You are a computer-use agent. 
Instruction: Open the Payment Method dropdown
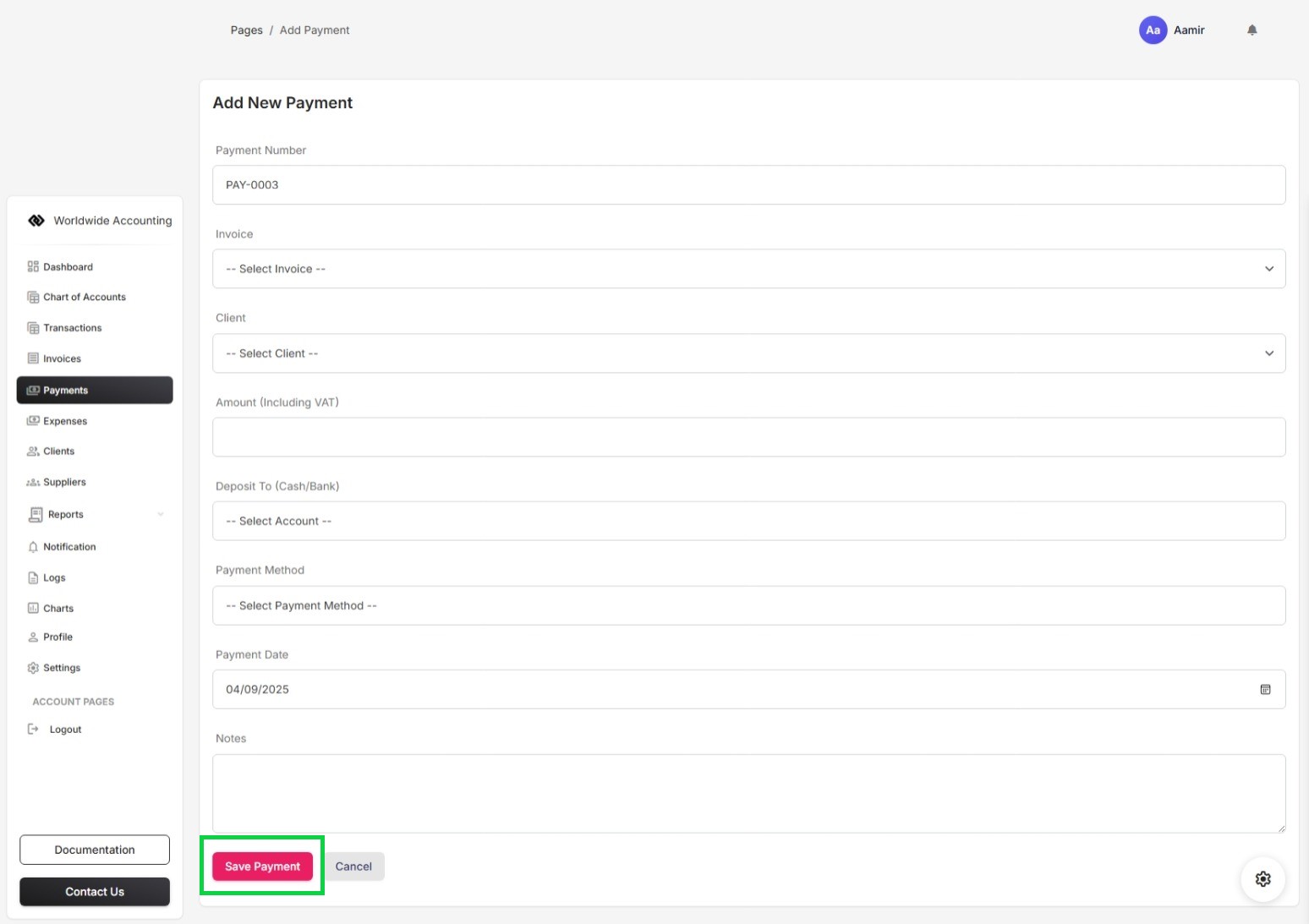[x=748, y=605]
